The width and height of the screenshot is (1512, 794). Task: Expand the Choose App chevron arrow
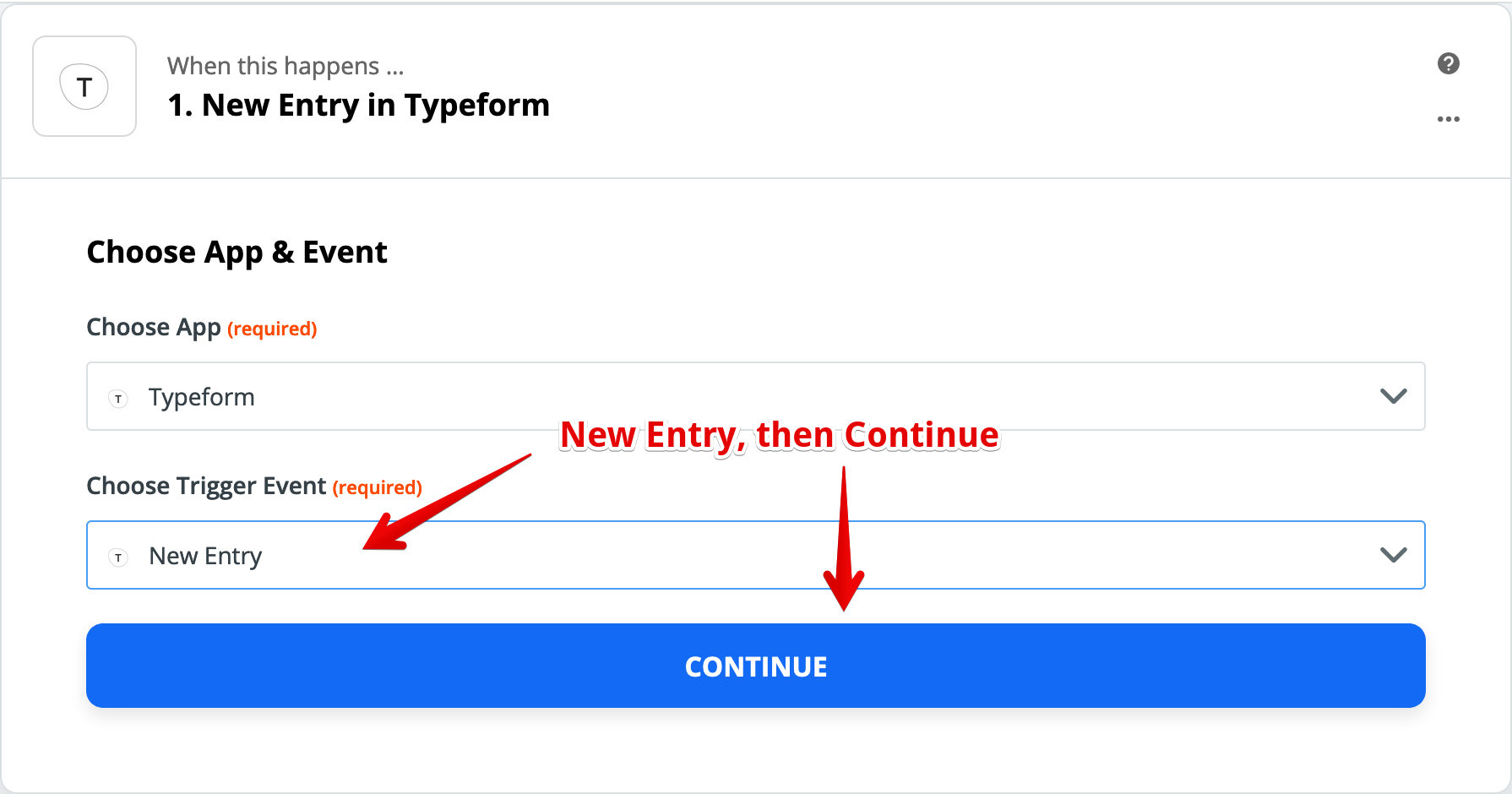[x=1393, y=396]
